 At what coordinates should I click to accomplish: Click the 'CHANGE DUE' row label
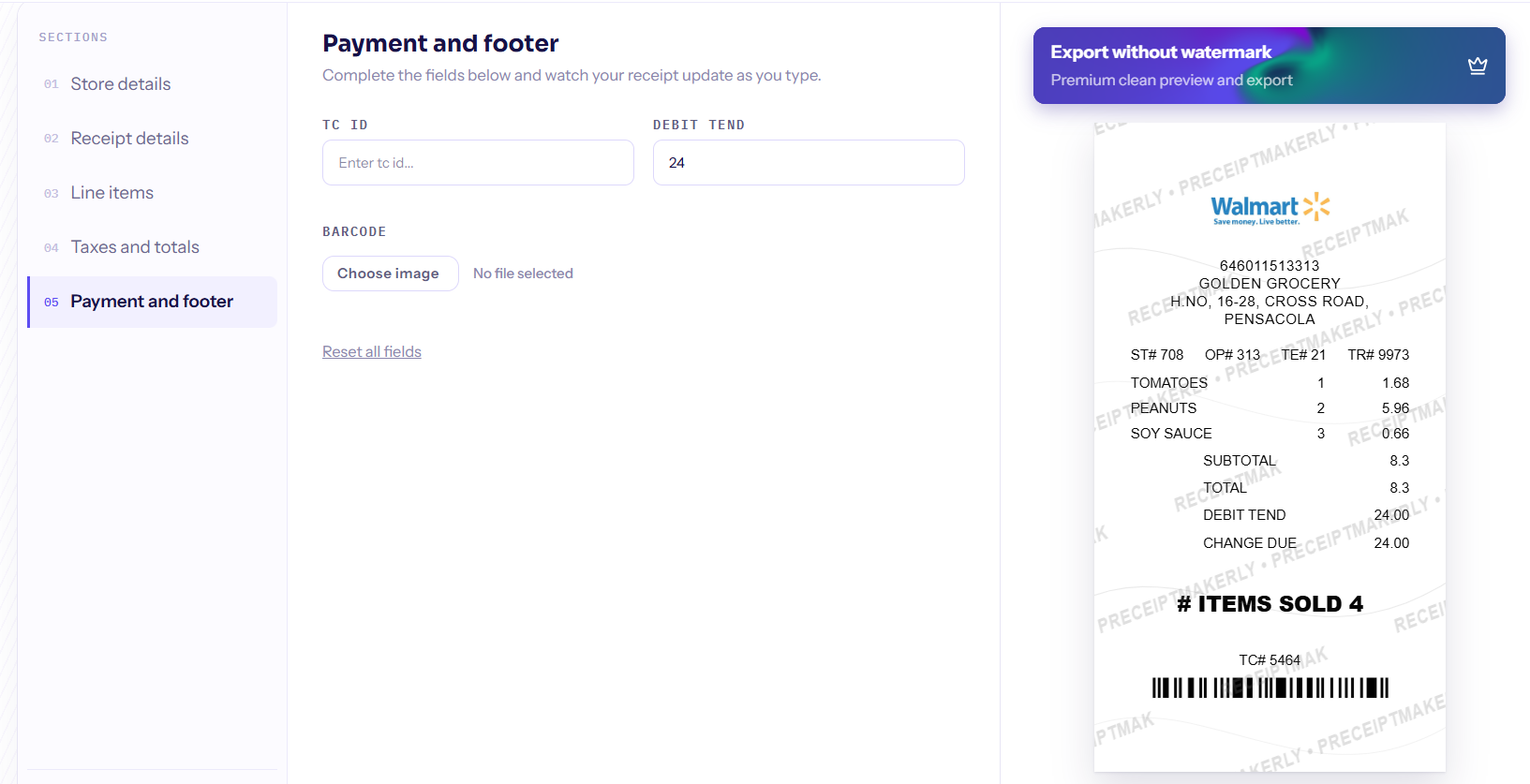tap(1250, 543)
